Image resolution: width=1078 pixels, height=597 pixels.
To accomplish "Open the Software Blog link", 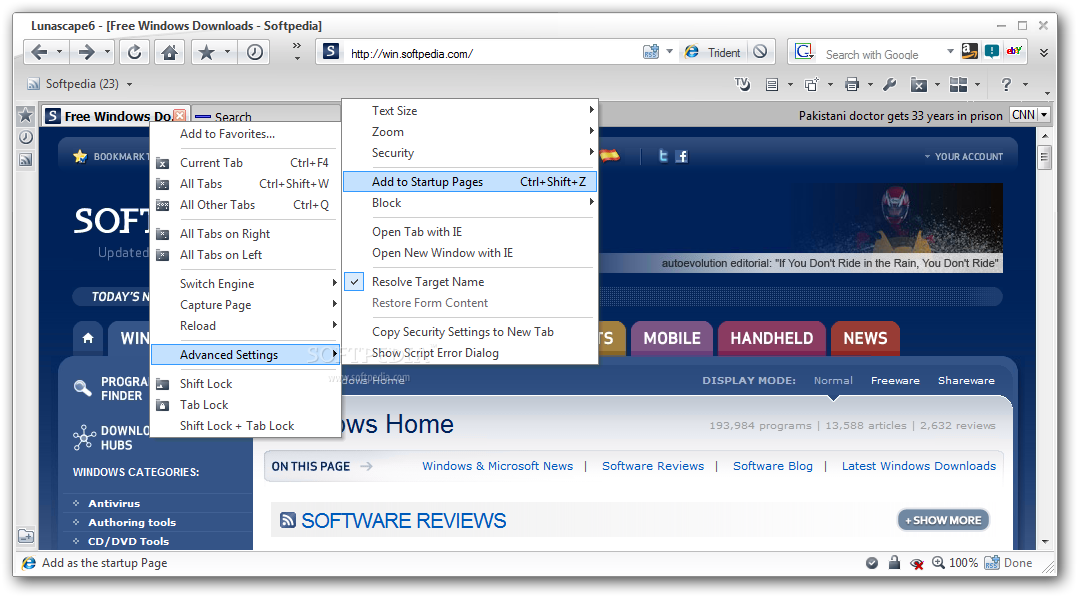I will (773, 466).
